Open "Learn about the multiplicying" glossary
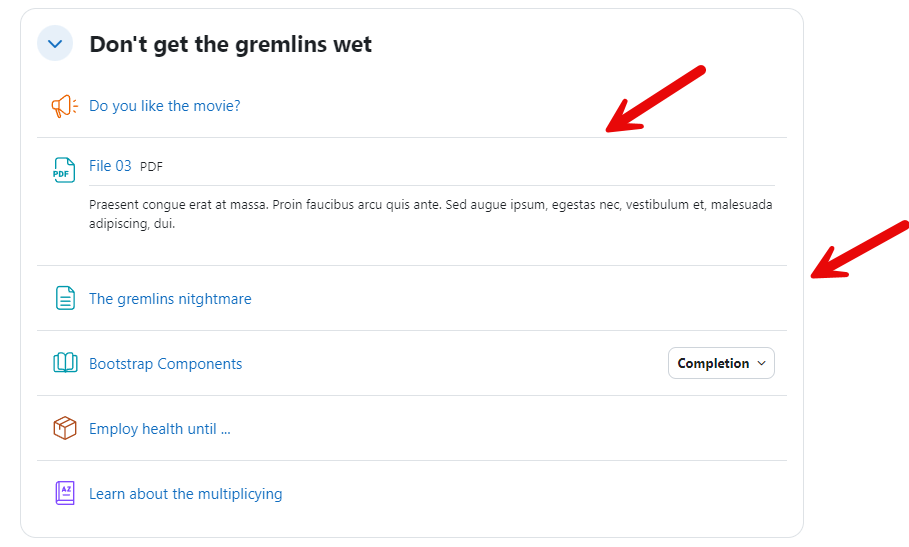Image resolution: width=909 pixels, height=547 pixels. click(185, 494)
